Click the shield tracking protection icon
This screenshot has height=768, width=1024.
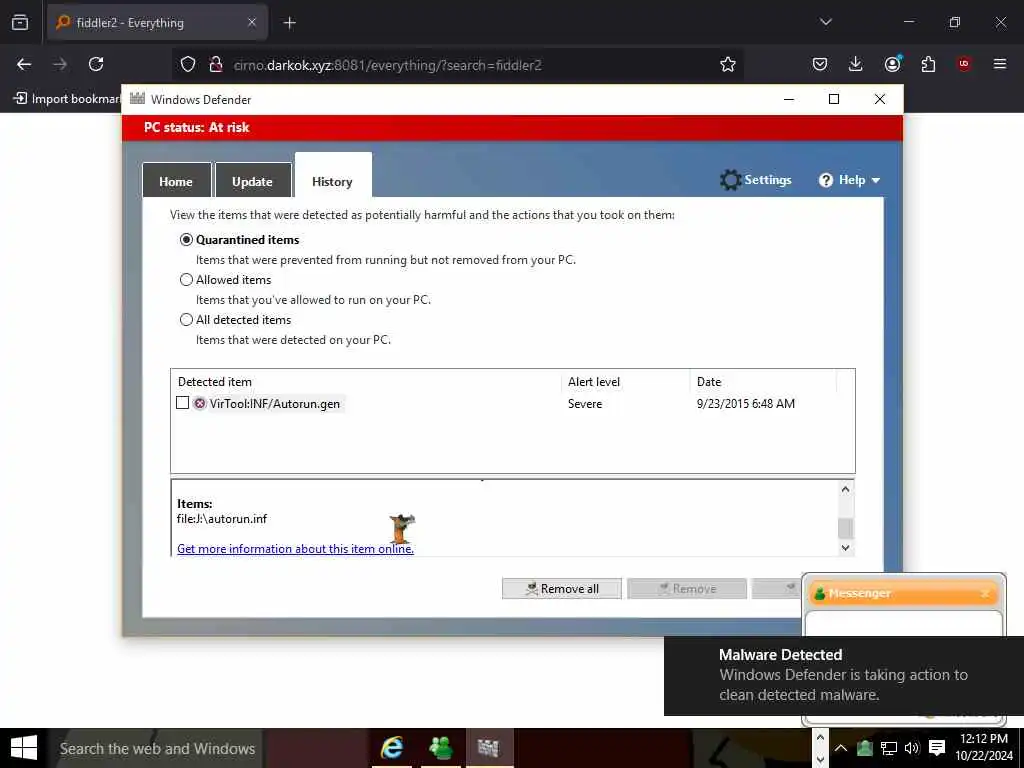tap(188, 64)
